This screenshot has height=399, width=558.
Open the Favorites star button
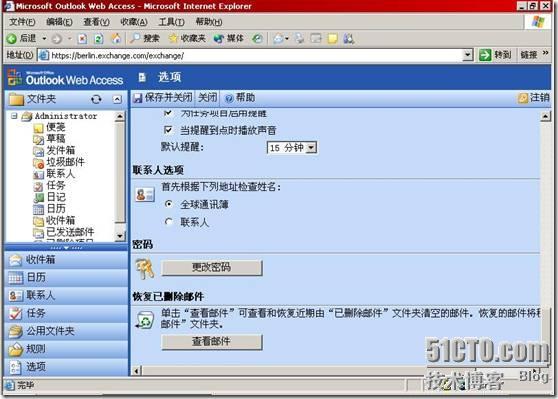click(187, 38)
